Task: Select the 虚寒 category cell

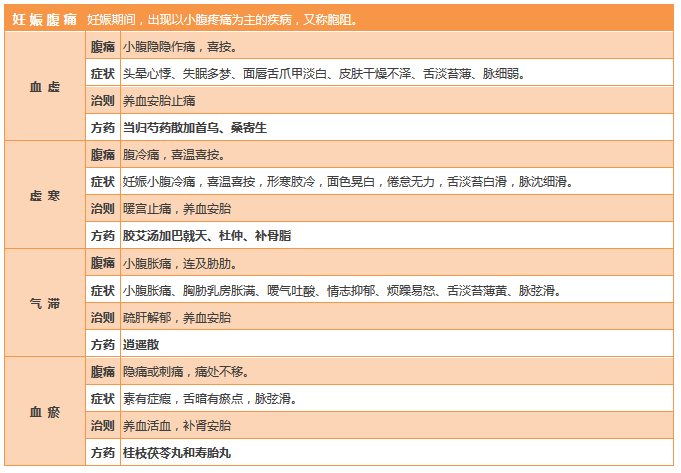Action: (45, 196)
